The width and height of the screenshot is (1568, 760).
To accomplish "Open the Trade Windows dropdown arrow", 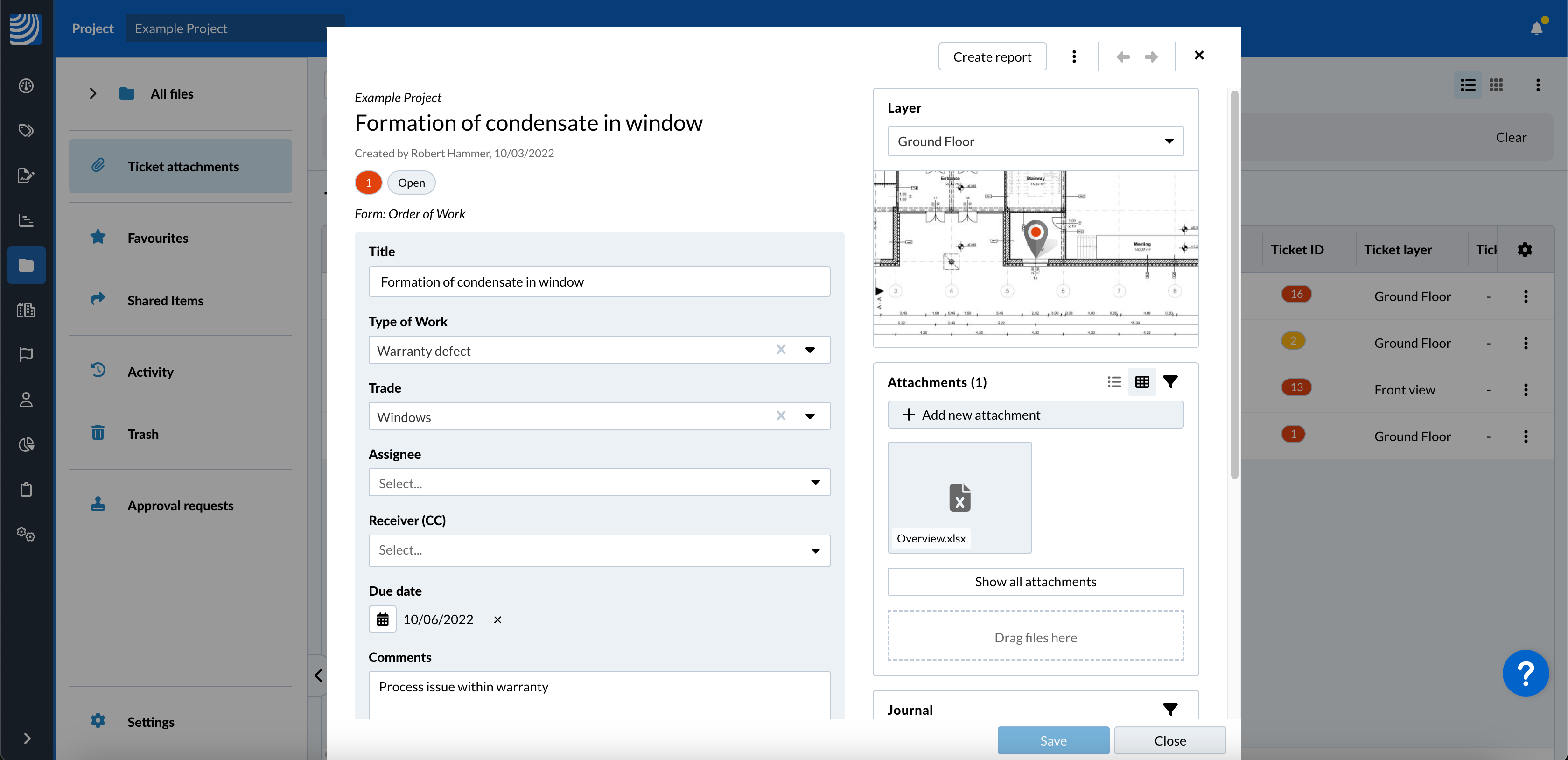I will 810,416.
